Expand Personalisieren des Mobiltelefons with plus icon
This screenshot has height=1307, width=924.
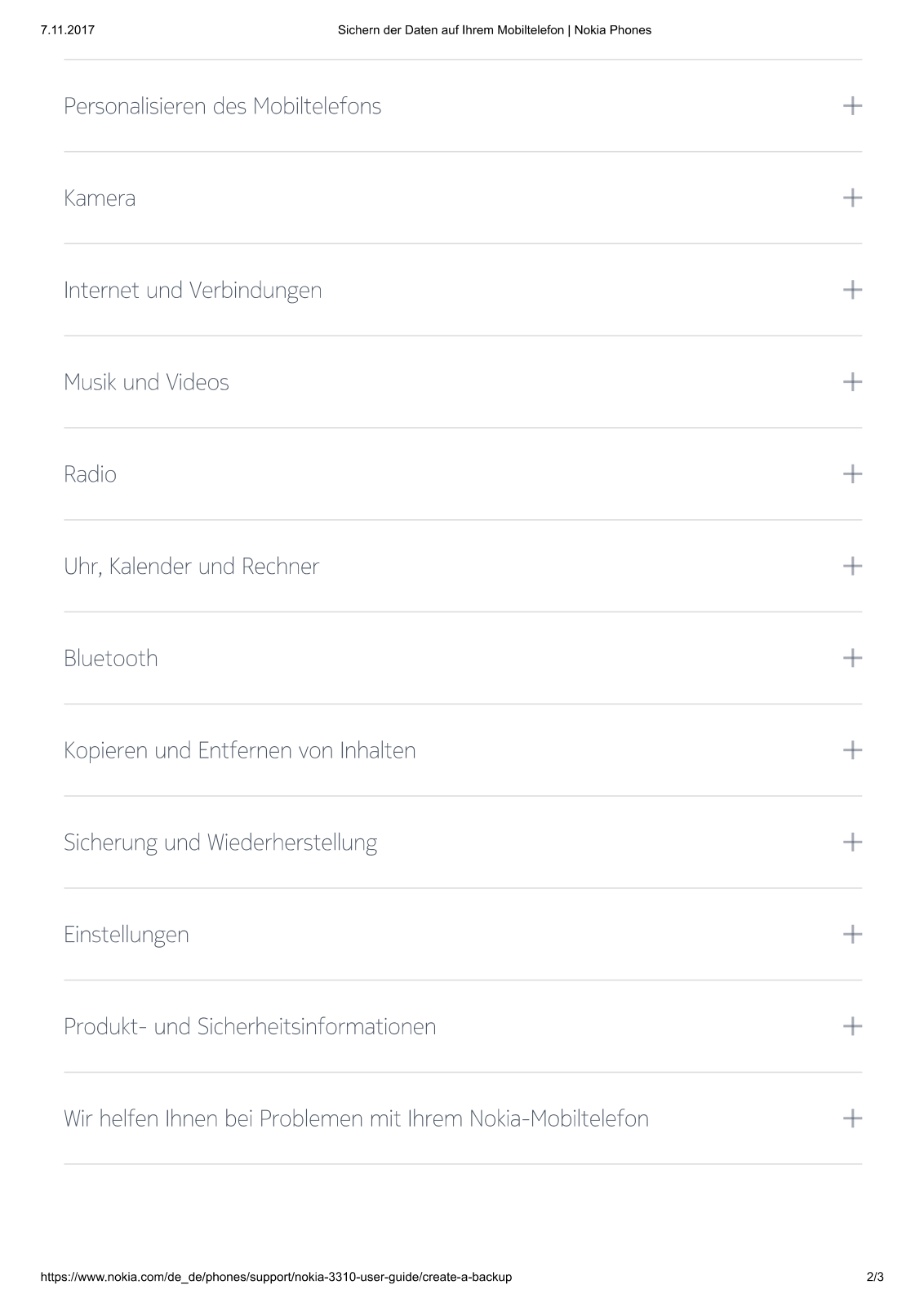point(852,106)
